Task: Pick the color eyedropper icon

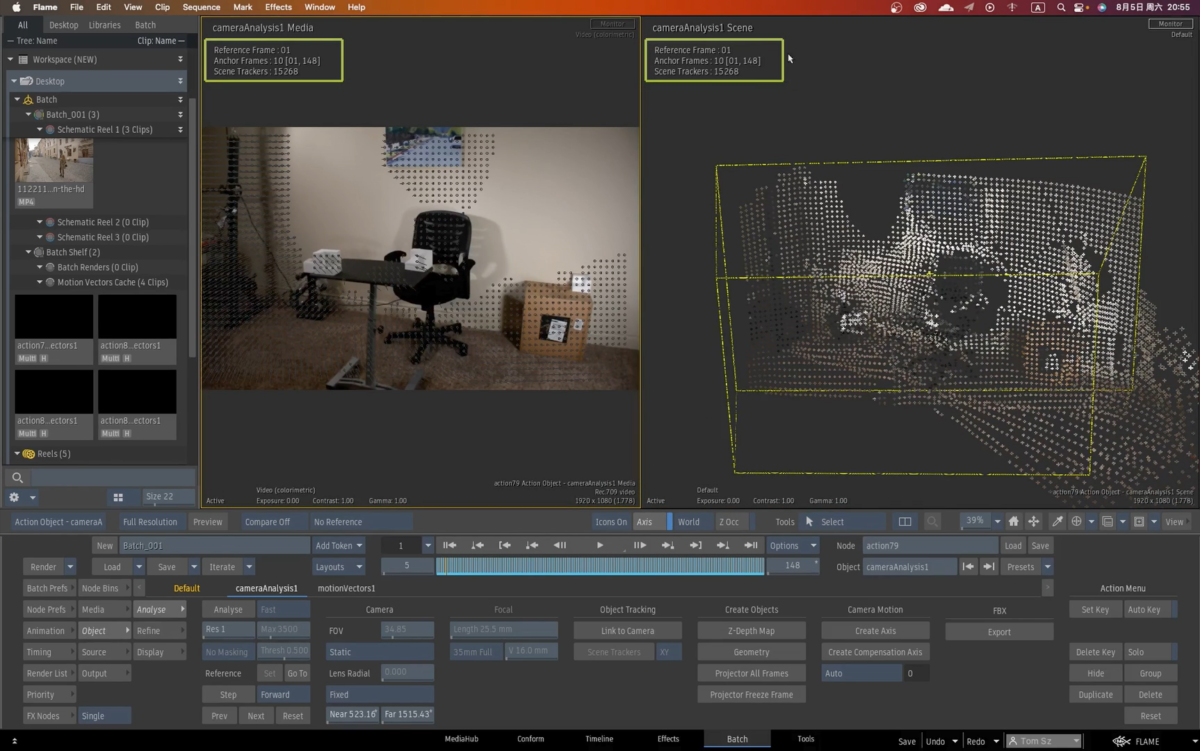Action: point(1056,521)
